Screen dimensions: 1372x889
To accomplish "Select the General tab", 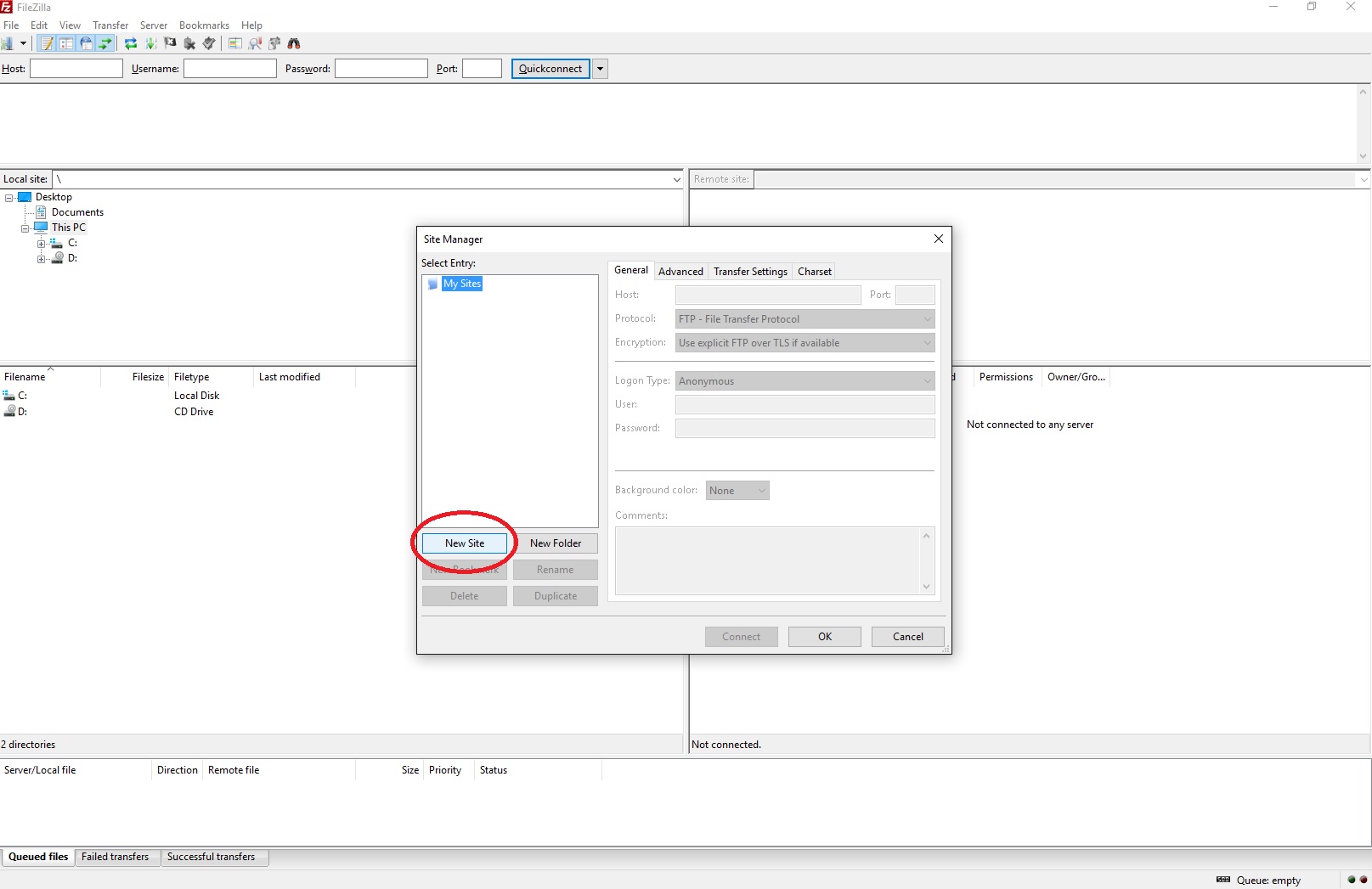I will coord(631,270).
